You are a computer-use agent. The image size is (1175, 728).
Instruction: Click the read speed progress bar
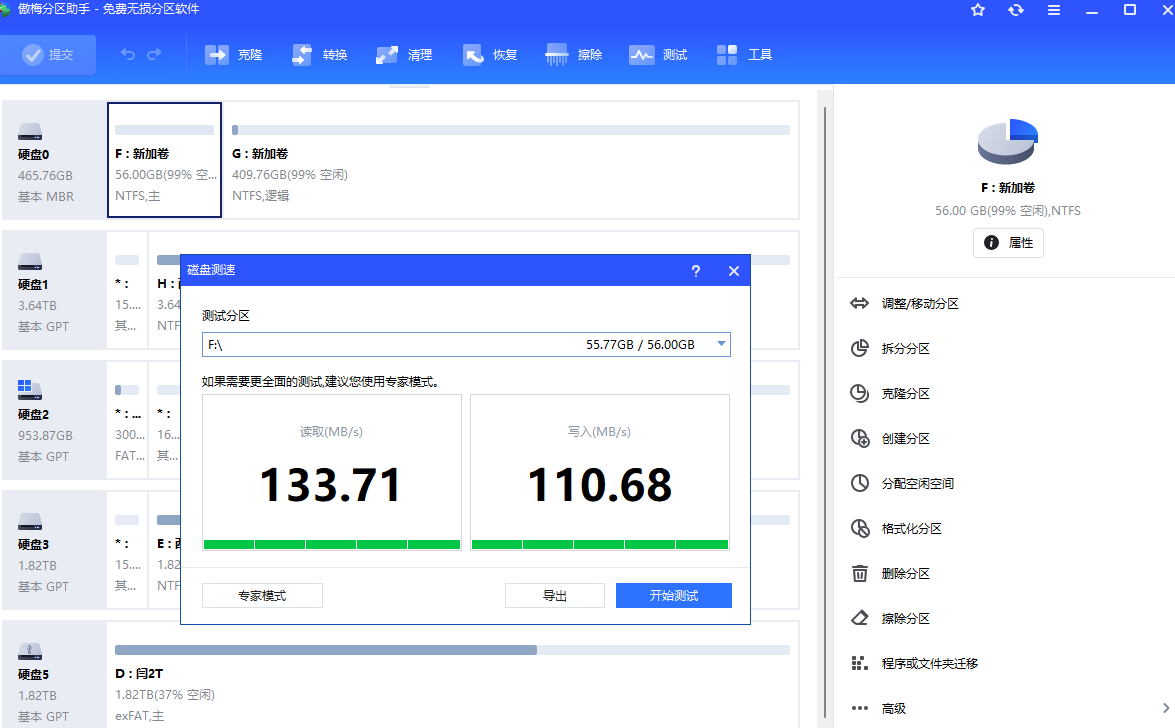click(x=332, y=544)
